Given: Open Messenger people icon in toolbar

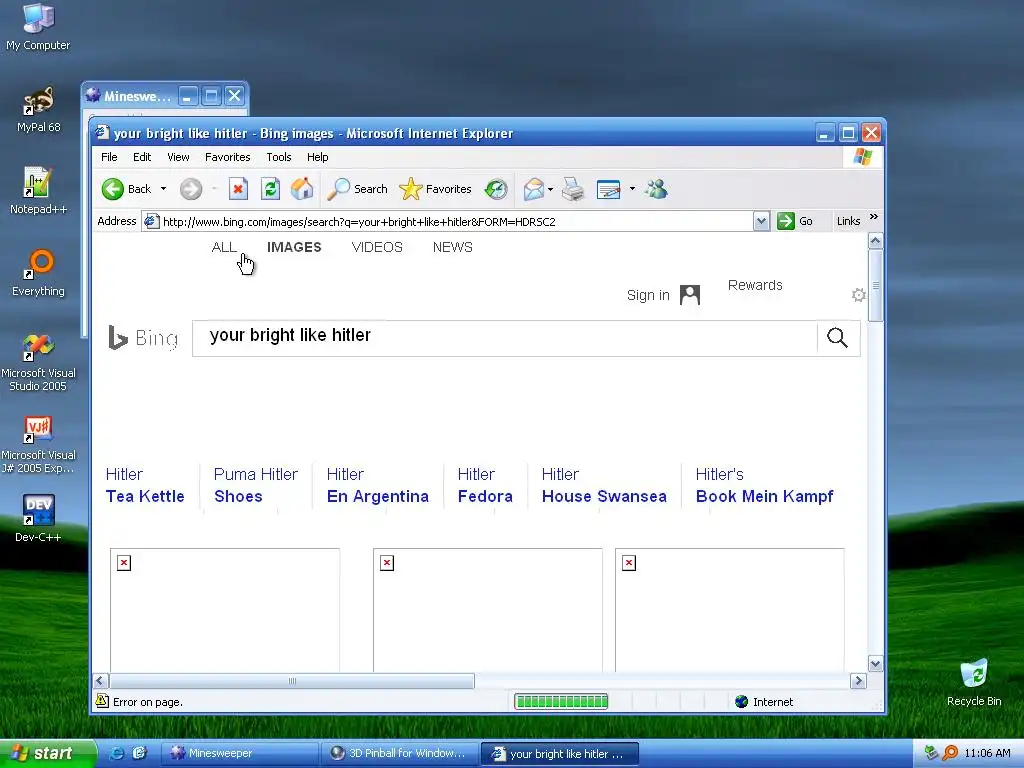Looking at the screenshot, I should (656, 189).
